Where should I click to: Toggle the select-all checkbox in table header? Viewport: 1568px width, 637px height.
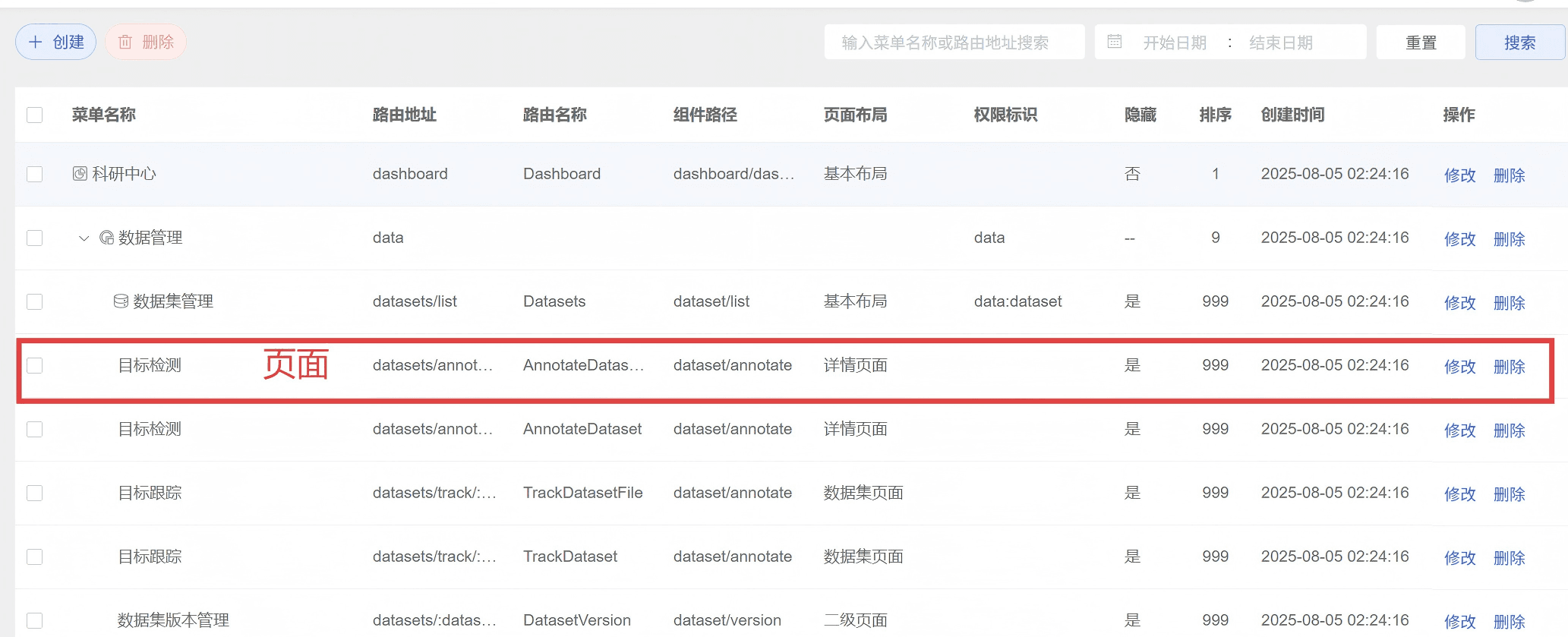pyautogui.click(x=35, y=115)
